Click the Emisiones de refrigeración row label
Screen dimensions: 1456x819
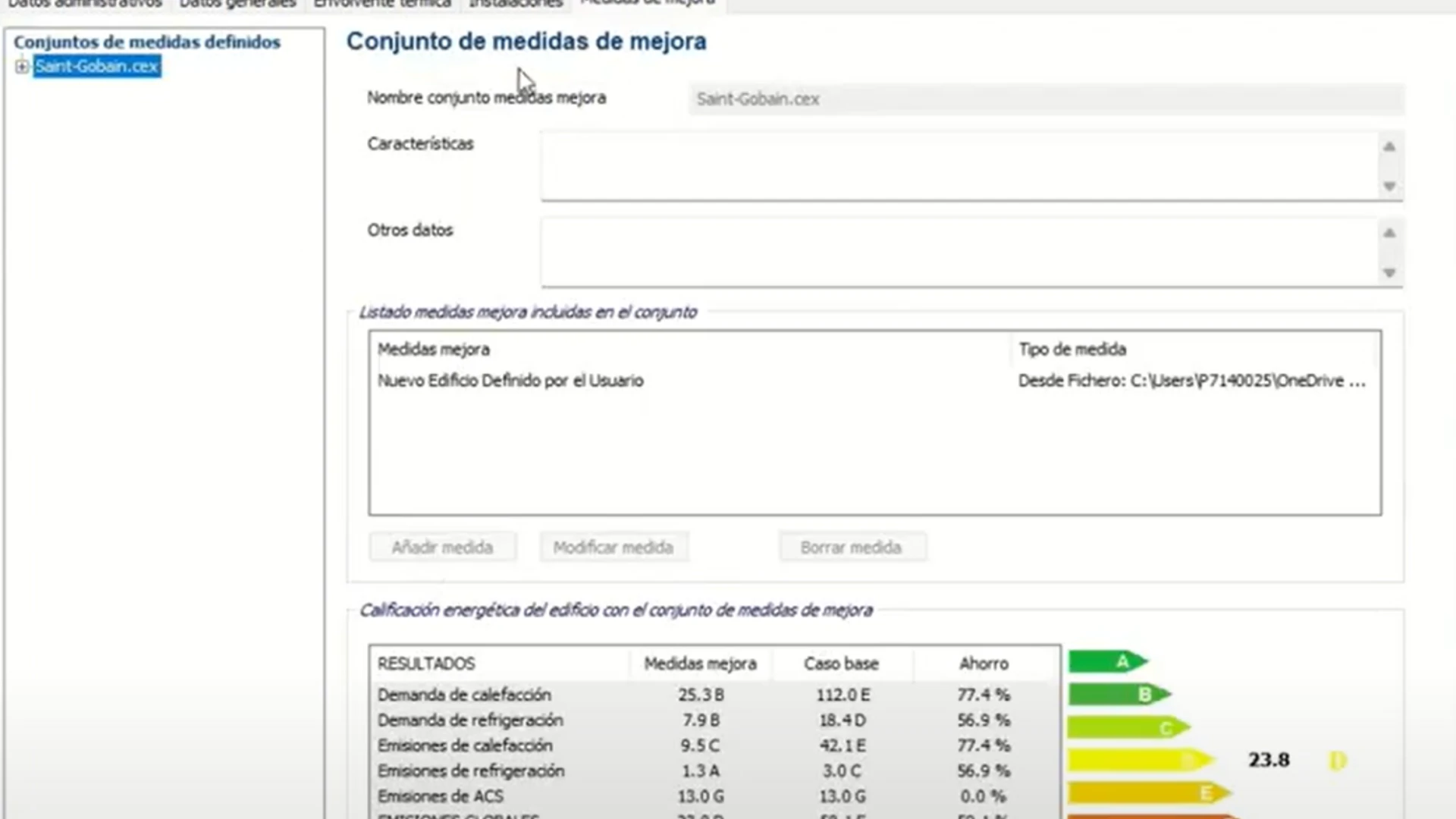point(471,771)
